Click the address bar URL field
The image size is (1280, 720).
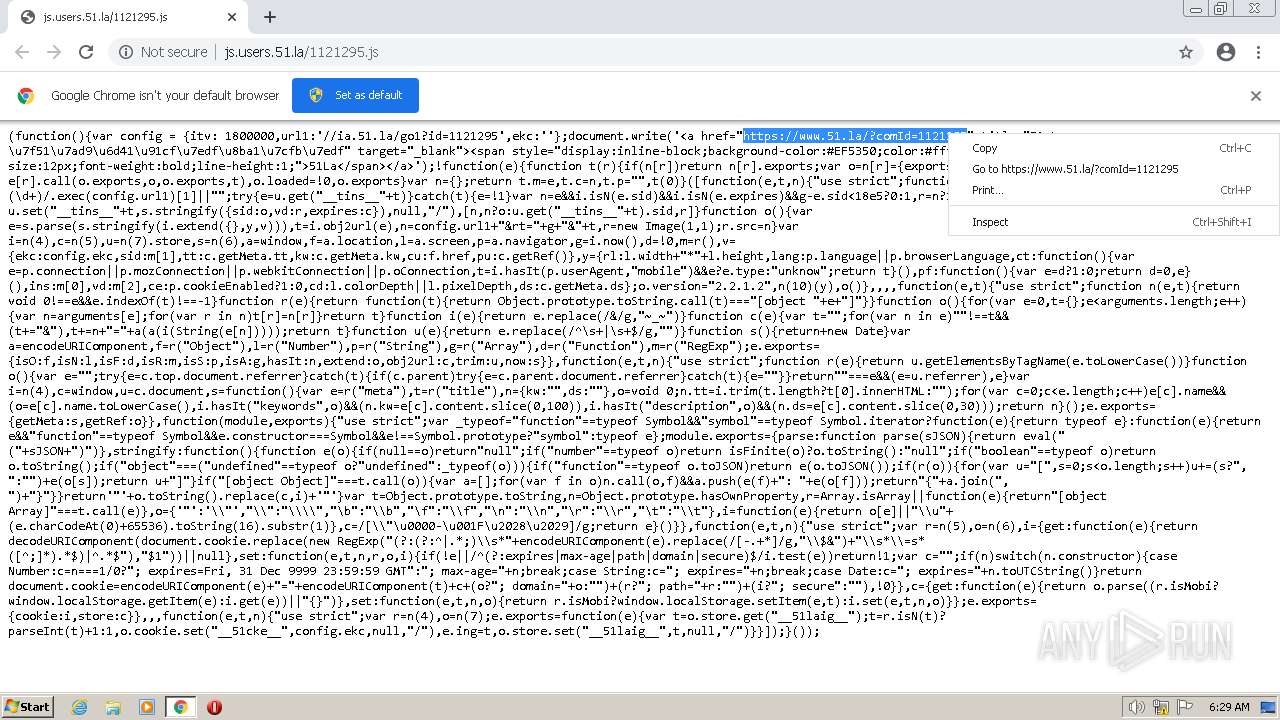click(640, 52)
